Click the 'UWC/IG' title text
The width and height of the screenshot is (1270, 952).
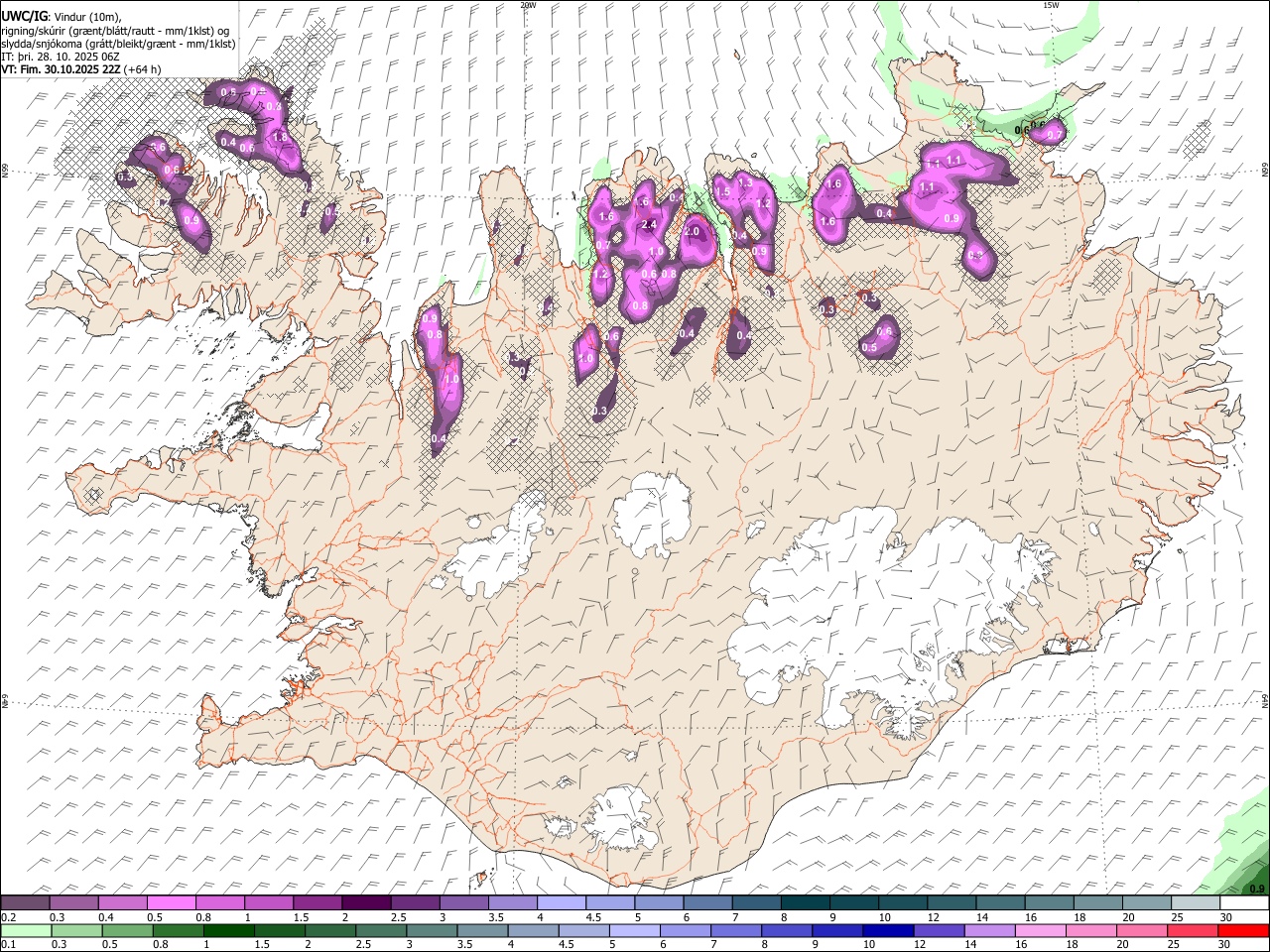tap(24, 17)
